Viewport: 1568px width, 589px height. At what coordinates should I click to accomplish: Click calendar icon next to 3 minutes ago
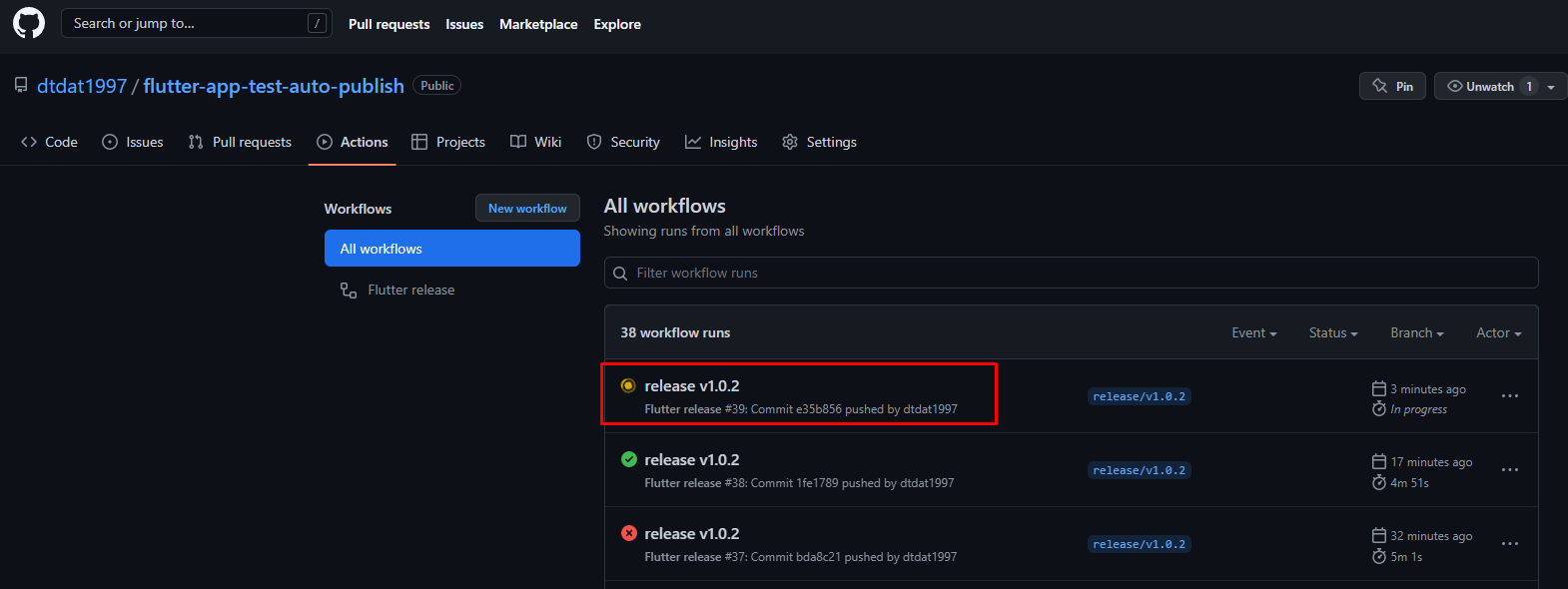1379,388
